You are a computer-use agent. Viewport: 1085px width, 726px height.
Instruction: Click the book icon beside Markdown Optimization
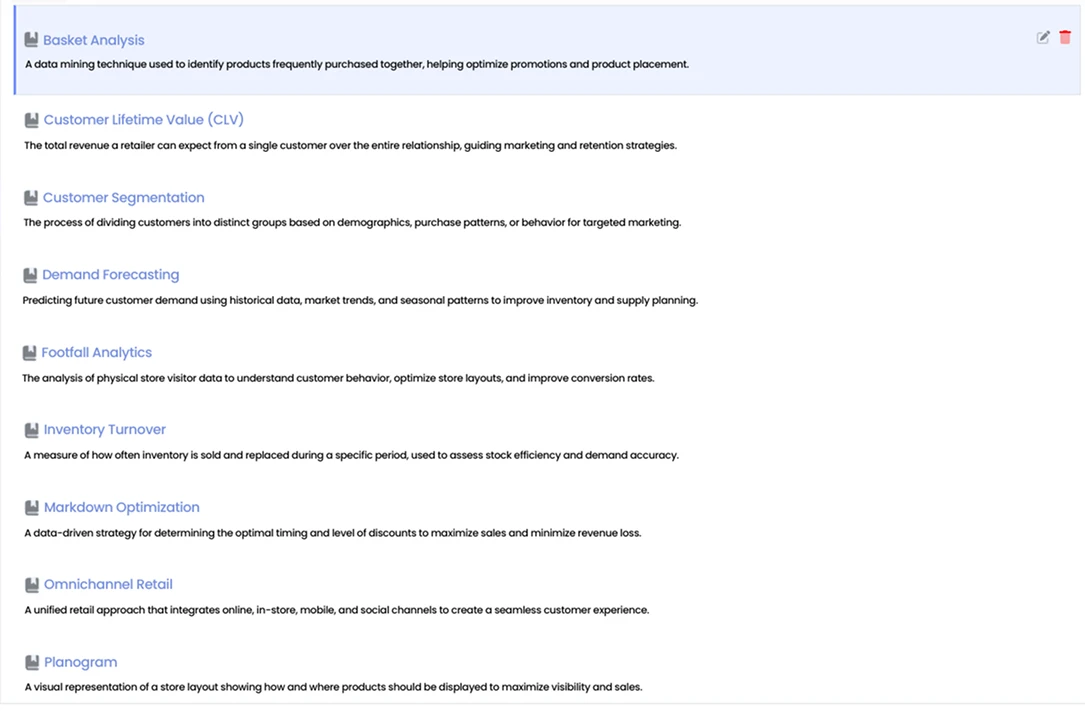coord(31,508)
